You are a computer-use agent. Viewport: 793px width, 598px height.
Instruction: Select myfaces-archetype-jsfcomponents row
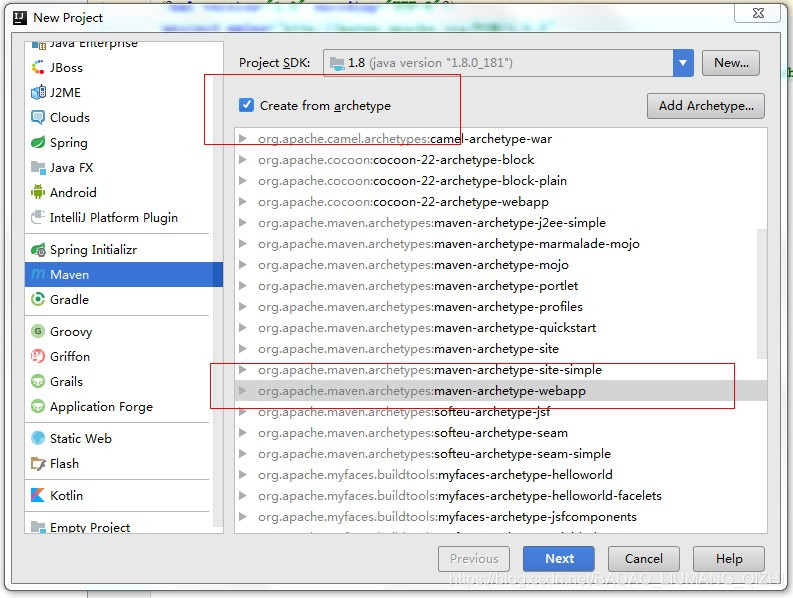tap(501, 517)
